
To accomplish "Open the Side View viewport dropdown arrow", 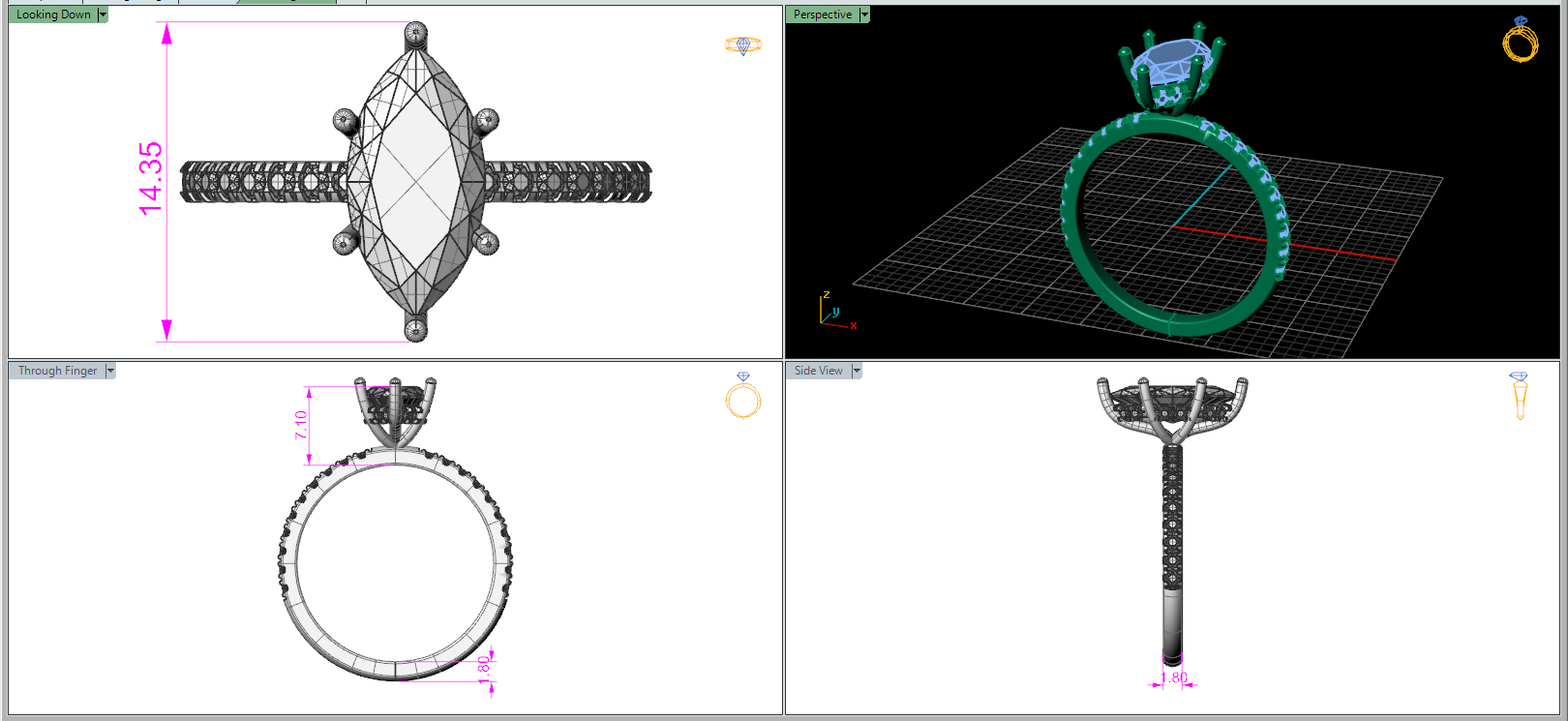I will pos(857,371).
